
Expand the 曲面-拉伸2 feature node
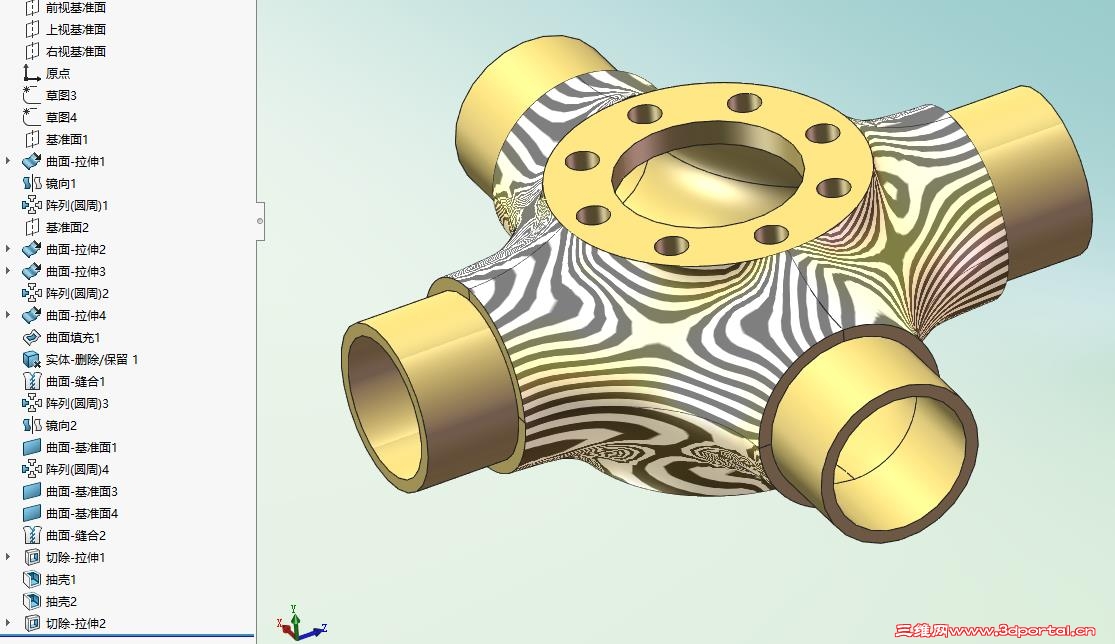(x=8, y=249)
